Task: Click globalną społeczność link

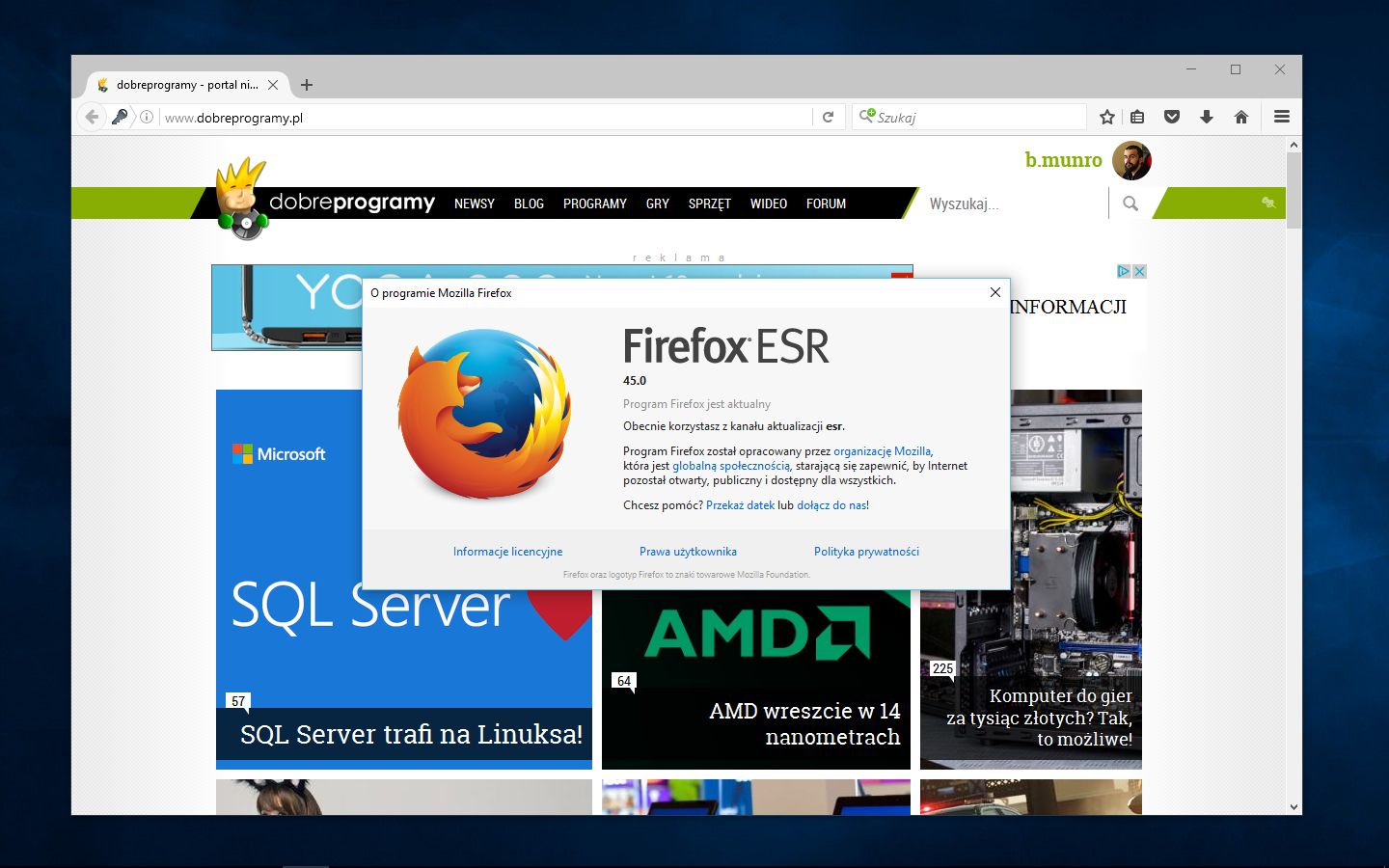Action: 731,466
